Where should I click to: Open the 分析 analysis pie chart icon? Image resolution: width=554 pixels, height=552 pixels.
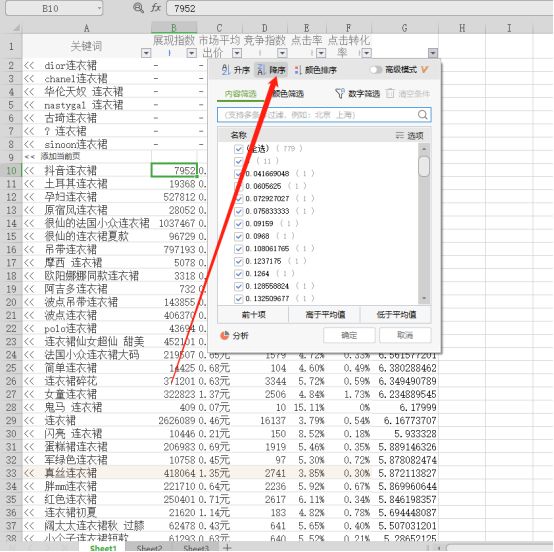tap(225, 335)
